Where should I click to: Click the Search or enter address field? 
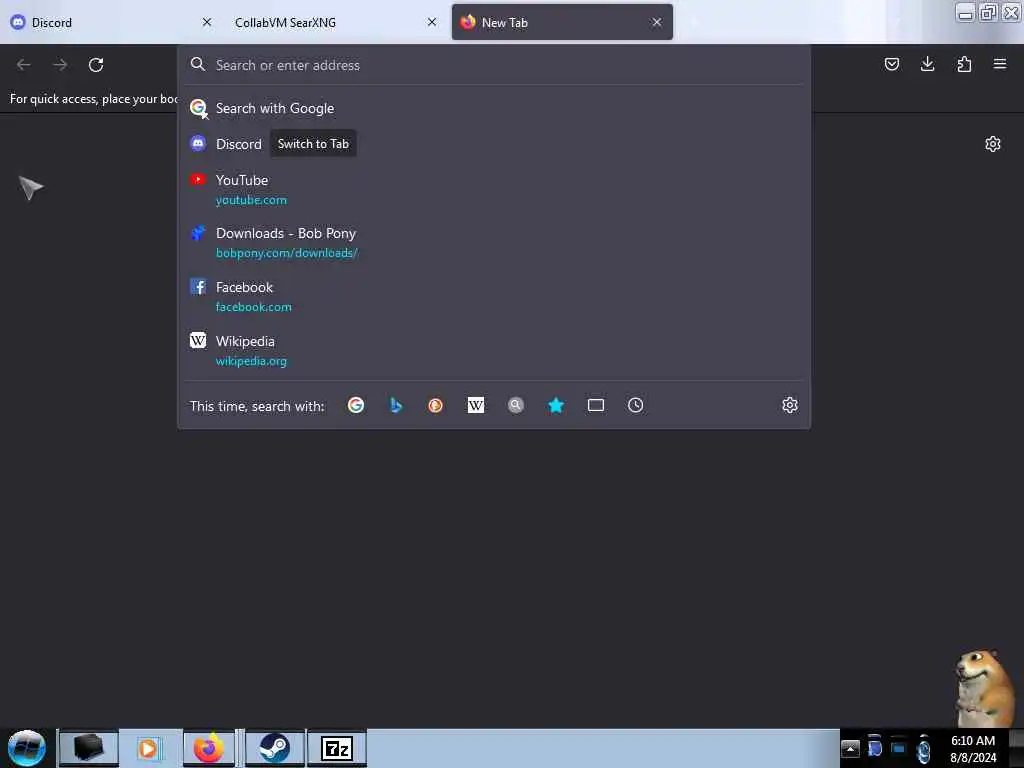pos(494,65)
